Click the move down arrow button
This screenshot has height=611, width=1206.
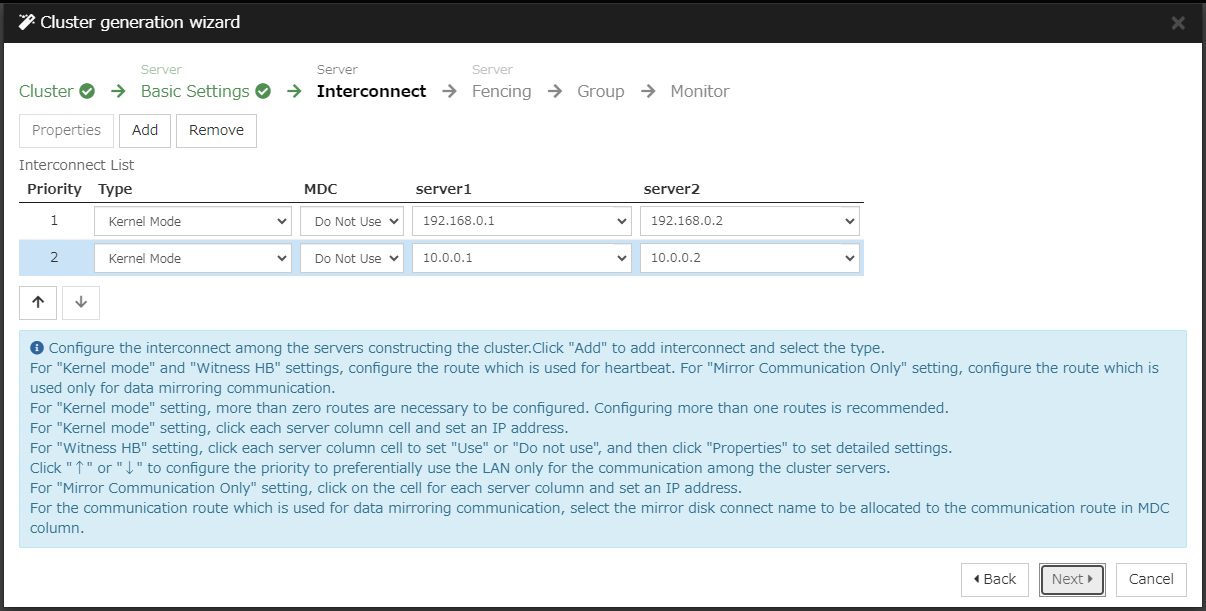click(81, 303)
